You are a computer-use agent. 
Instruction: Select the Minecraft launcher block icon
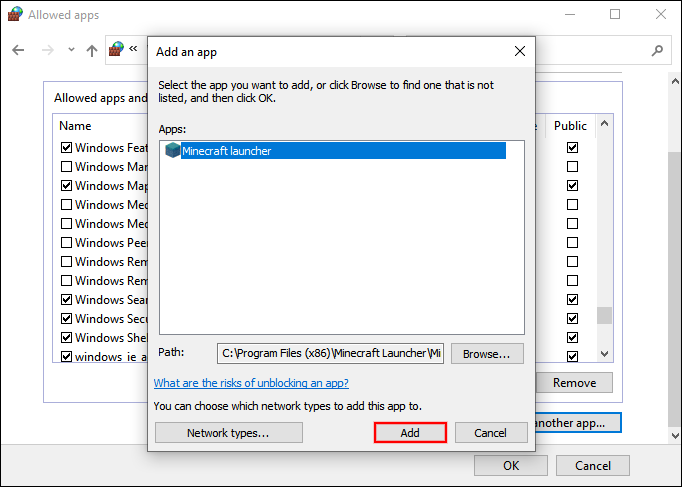tap(172, 151)
